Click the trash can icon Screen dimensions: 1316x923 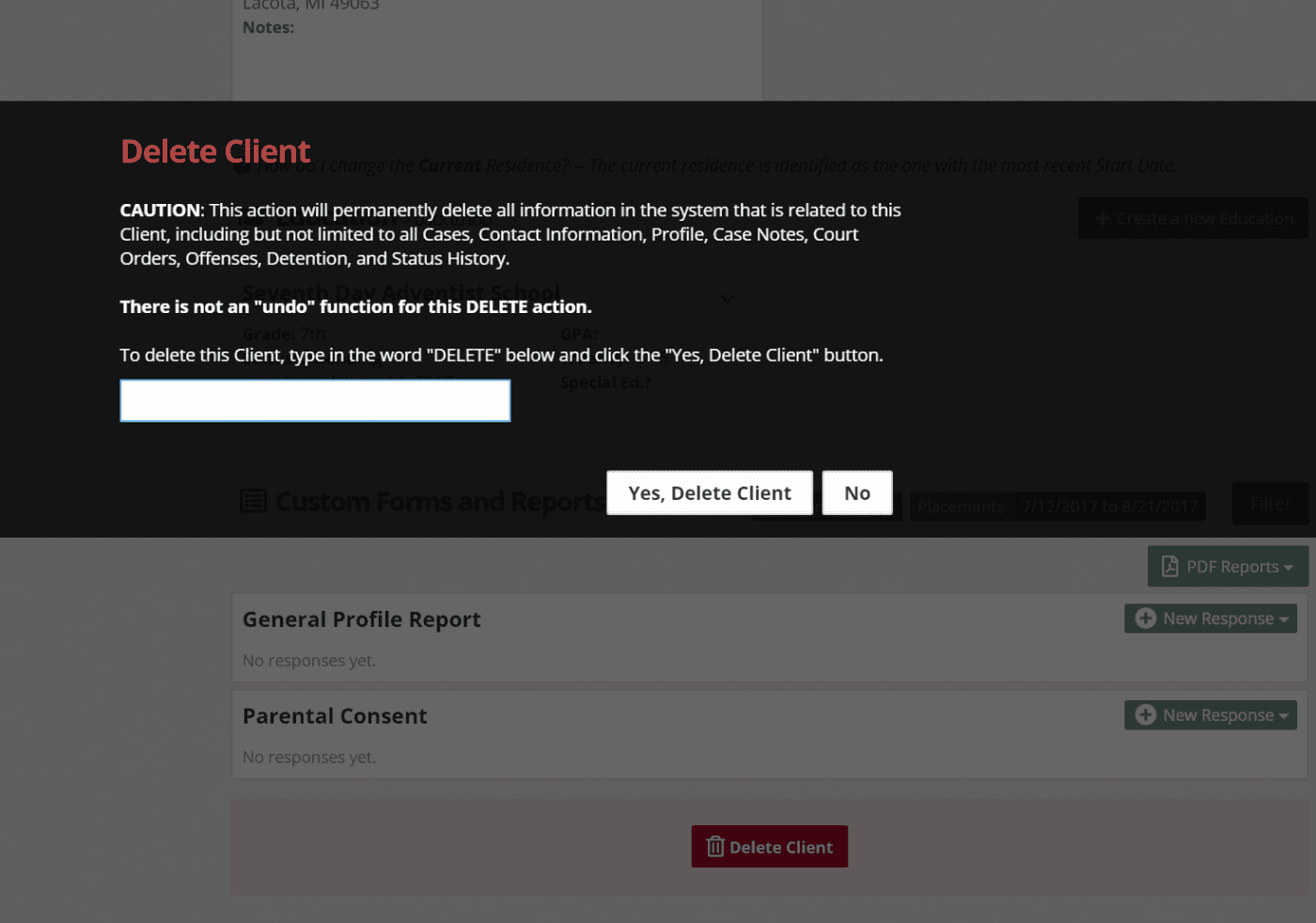point(715,847)
